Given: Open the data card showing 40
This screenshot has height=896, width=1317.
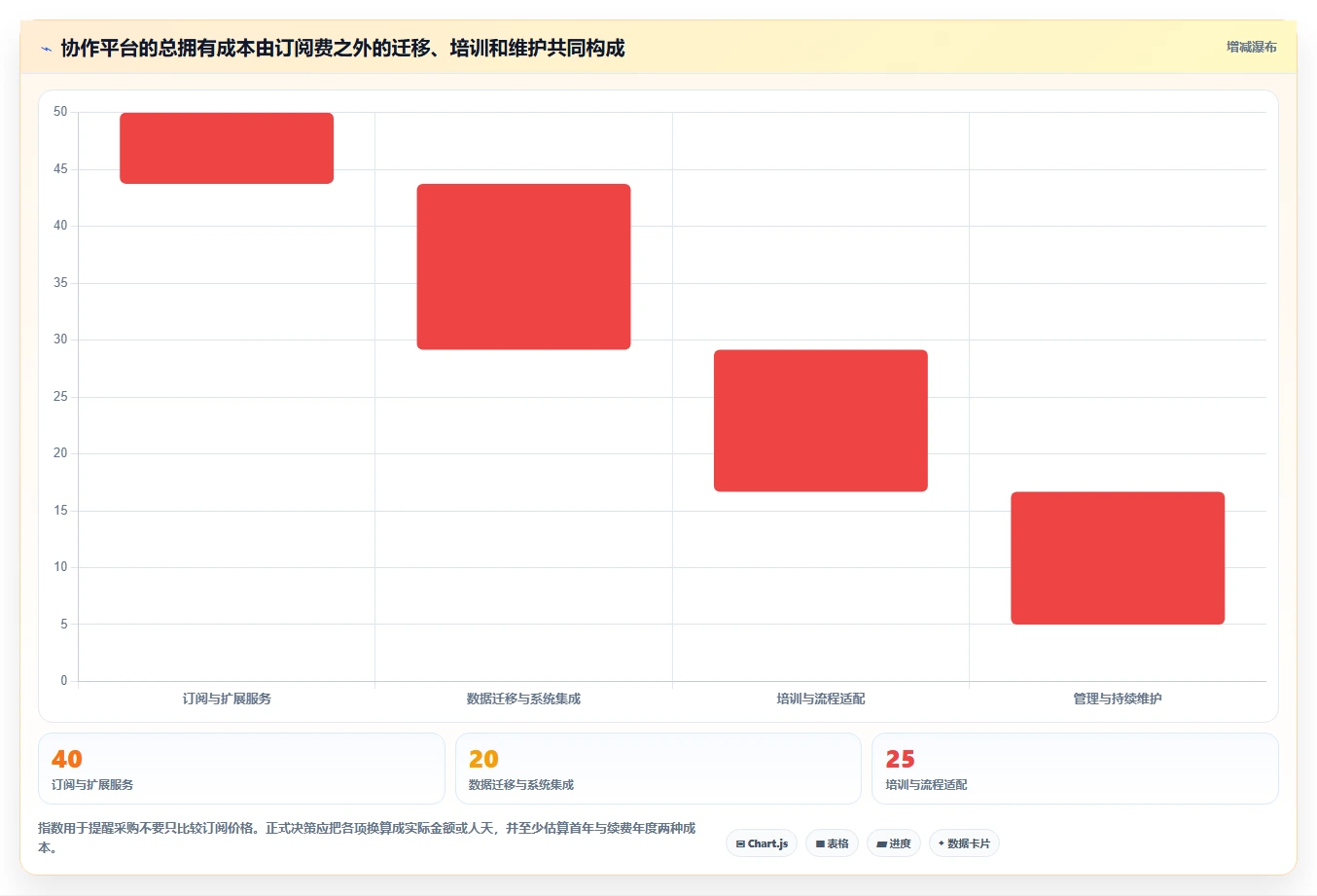Looking at the screenshot, I should pyautogui.click(x=241, y=769).
